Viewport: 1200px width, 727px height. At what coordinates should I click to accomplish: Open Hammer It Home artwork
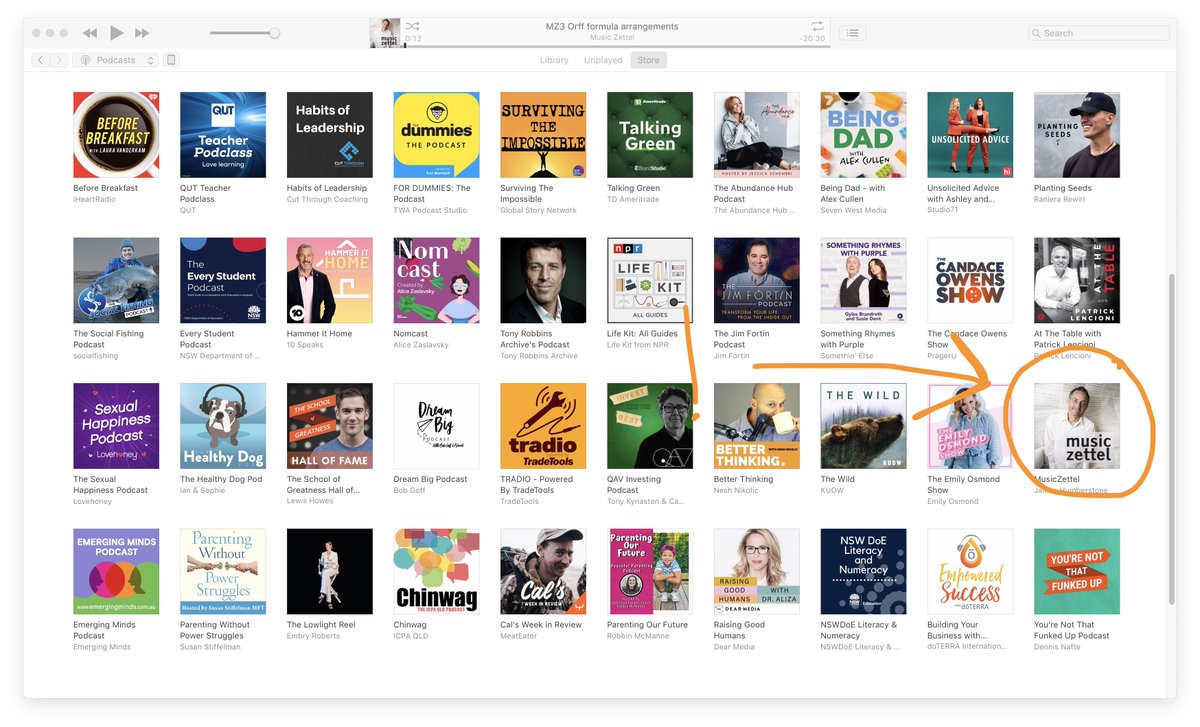click(x=330, y=281)
